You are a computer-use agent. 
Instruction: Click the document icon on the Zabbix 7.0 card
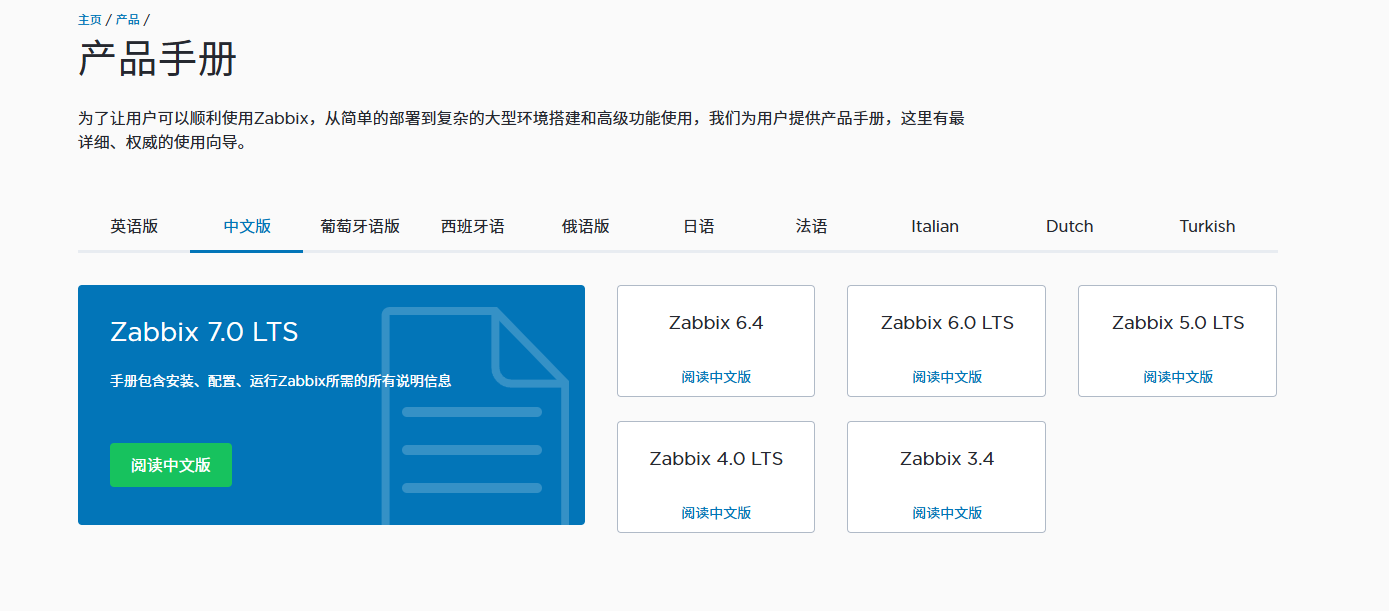476,415
